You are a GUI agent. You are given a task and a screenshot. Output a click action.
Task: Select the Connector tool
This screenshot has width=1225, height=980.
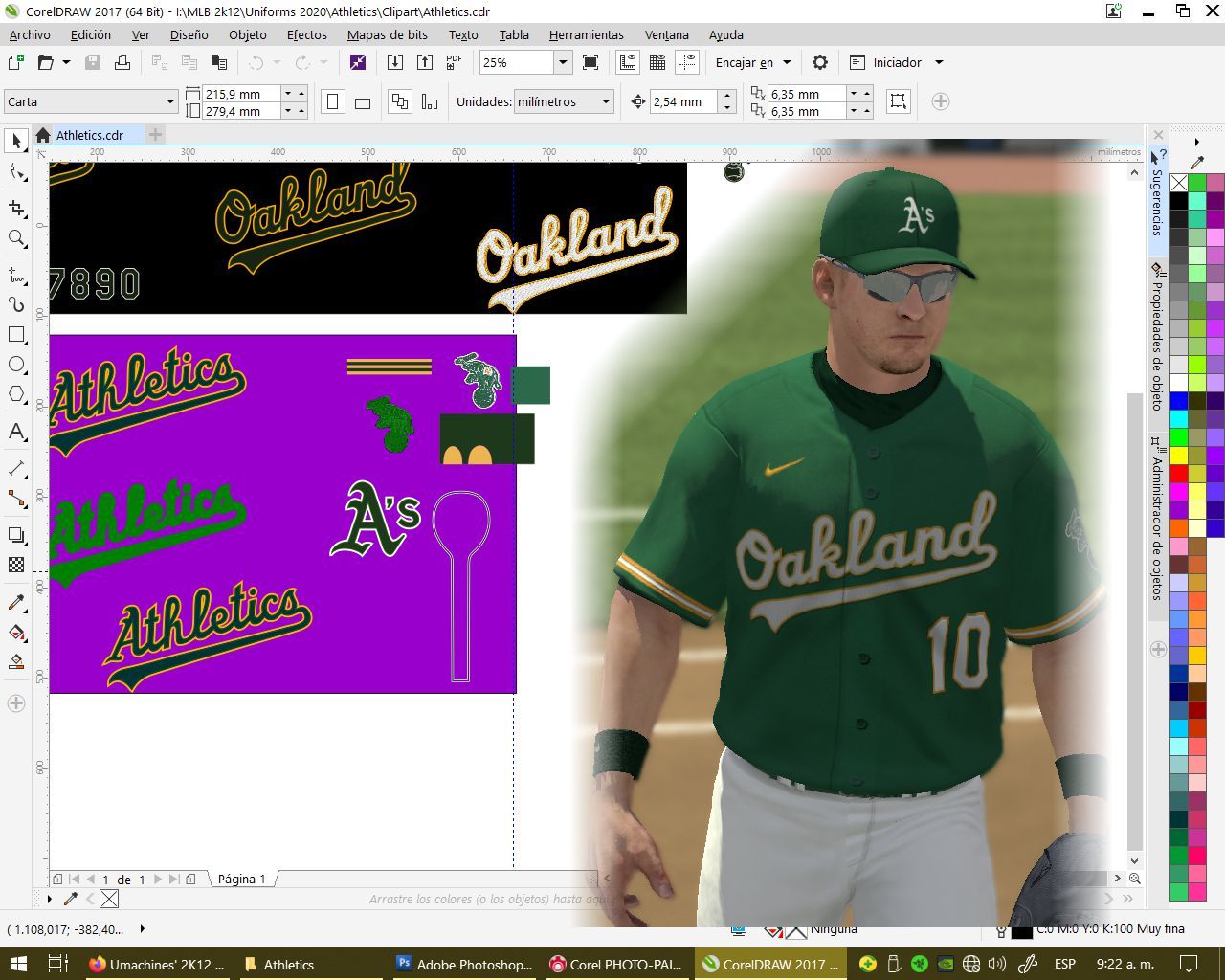[16, 499]
